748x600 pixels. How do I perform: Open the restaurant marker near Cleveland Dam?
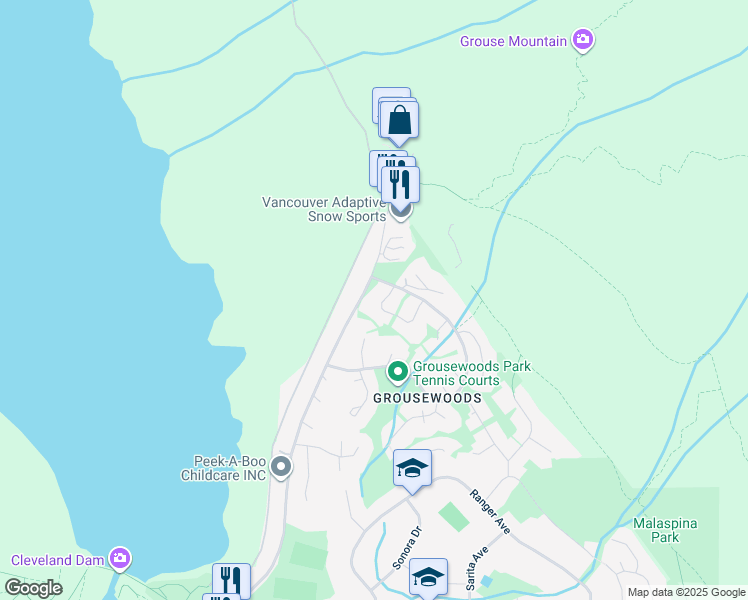[x=231, y=579]
